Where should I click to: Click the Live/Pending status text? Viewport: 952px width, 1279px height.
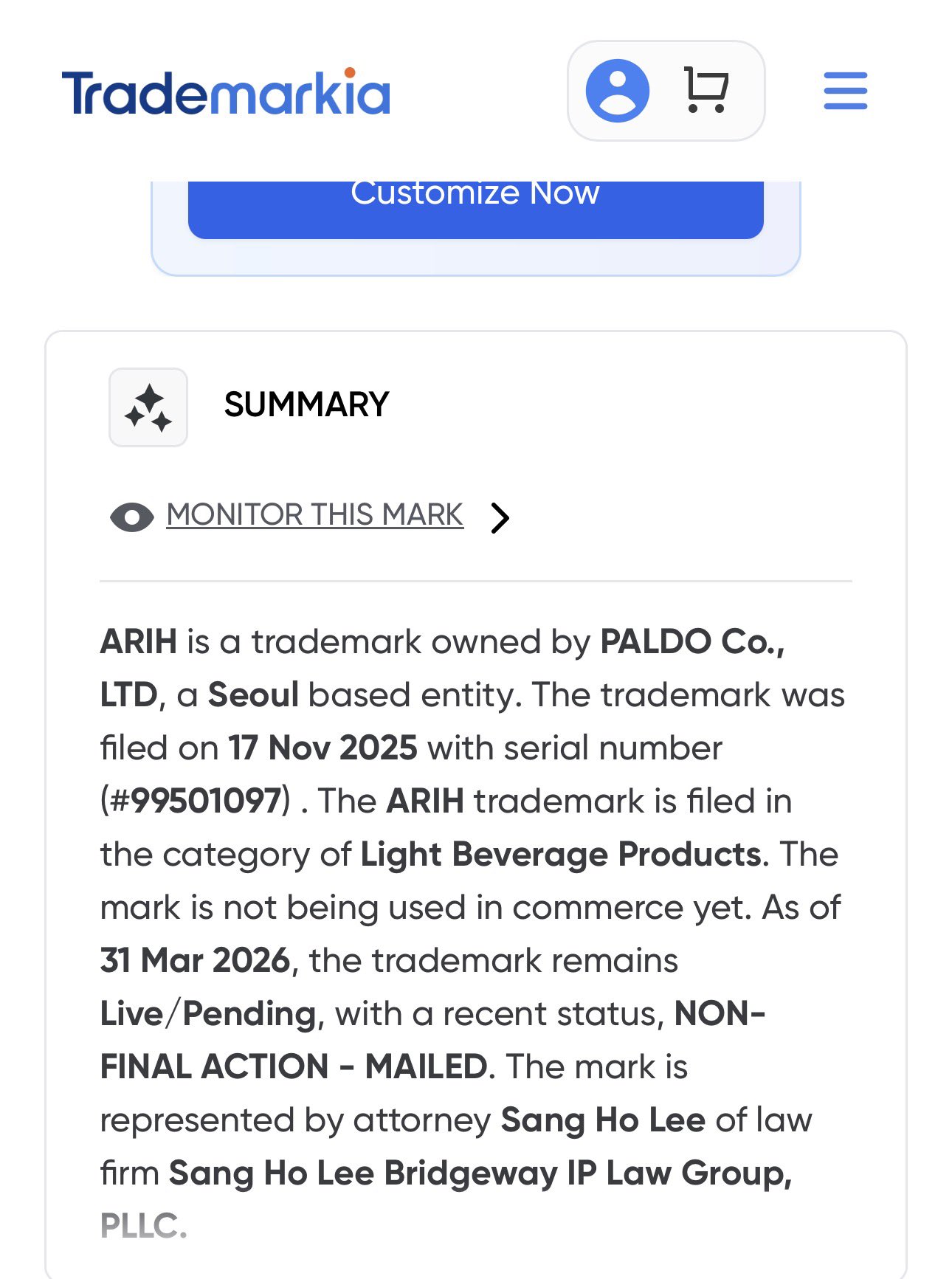(209, 1014)
